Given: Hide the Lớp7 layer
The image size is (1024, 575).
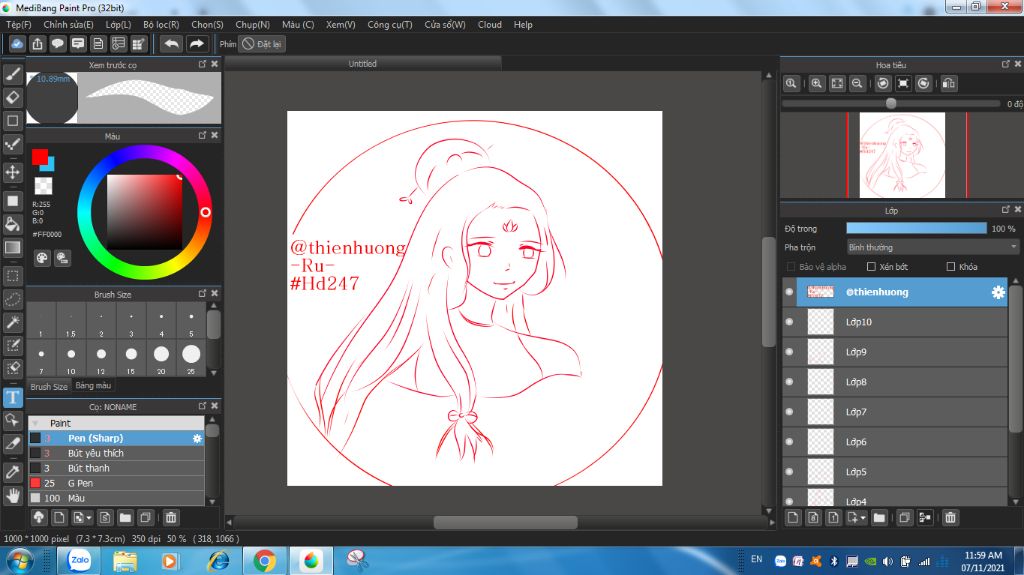Looking at the screenshot, I should (x=790, y=412).
